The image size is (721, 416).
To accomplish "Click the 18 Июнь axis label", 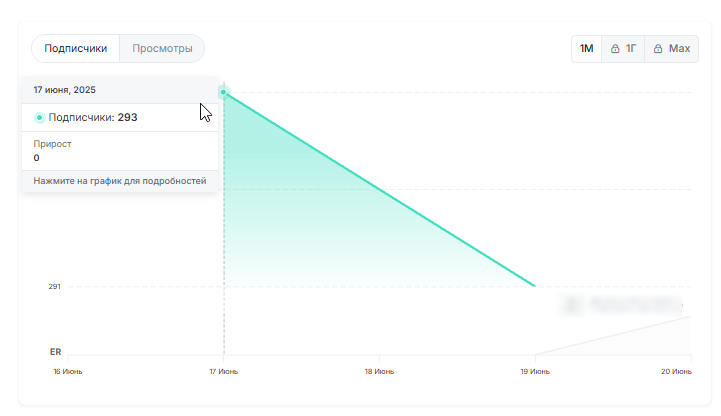I will pos(379,372).
